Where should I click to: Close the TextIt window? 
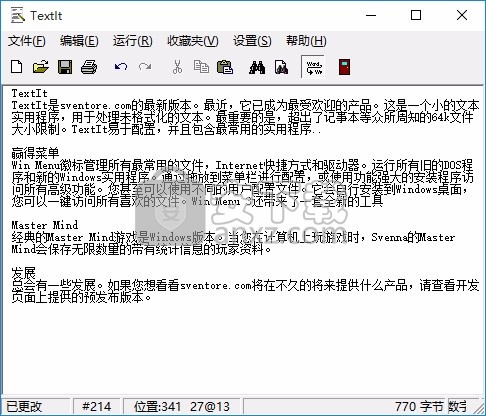[462, 15]
